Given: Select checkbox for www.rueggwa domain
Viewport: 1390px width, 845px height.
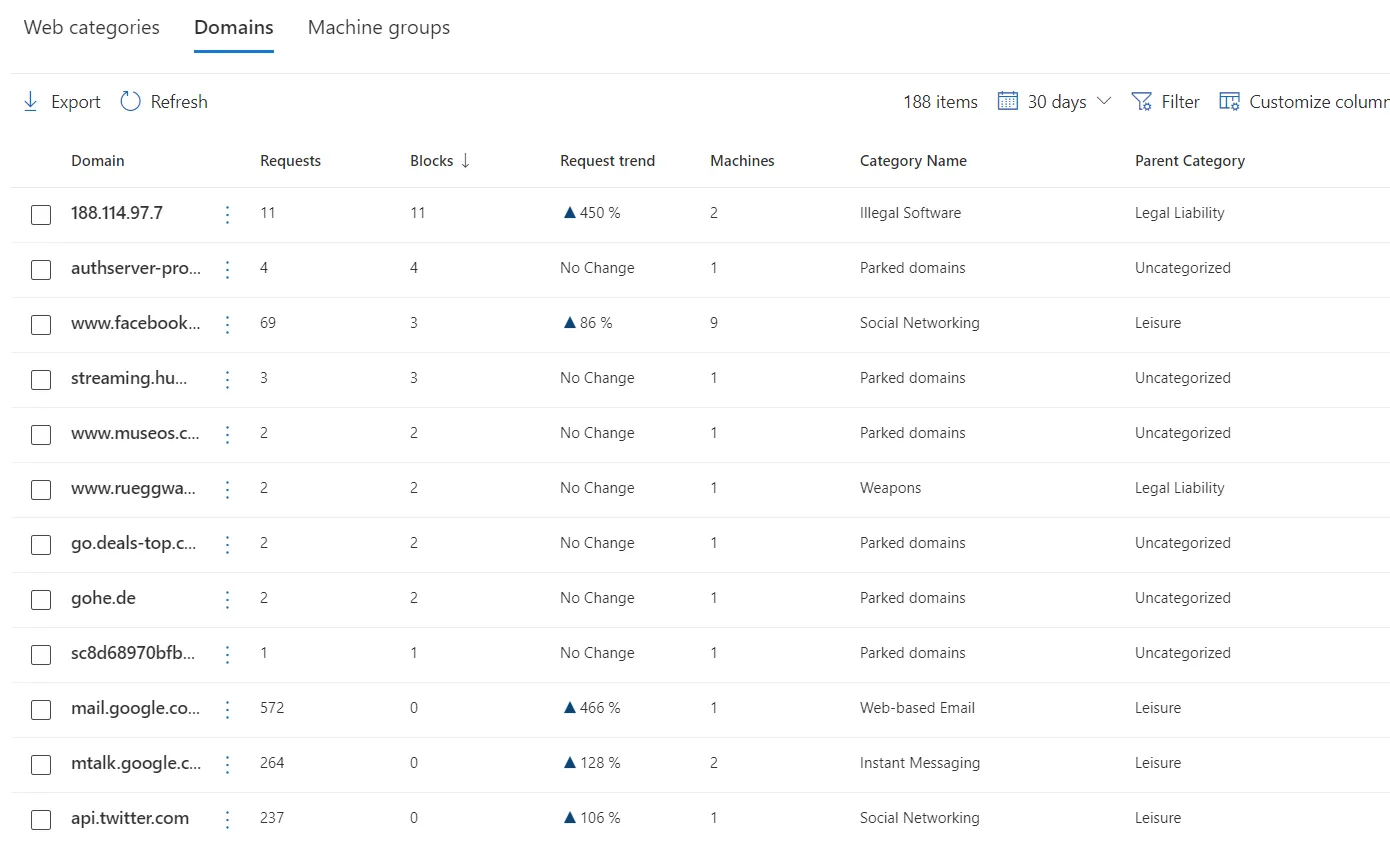Looking at the screenshot, I should [41, 490].
